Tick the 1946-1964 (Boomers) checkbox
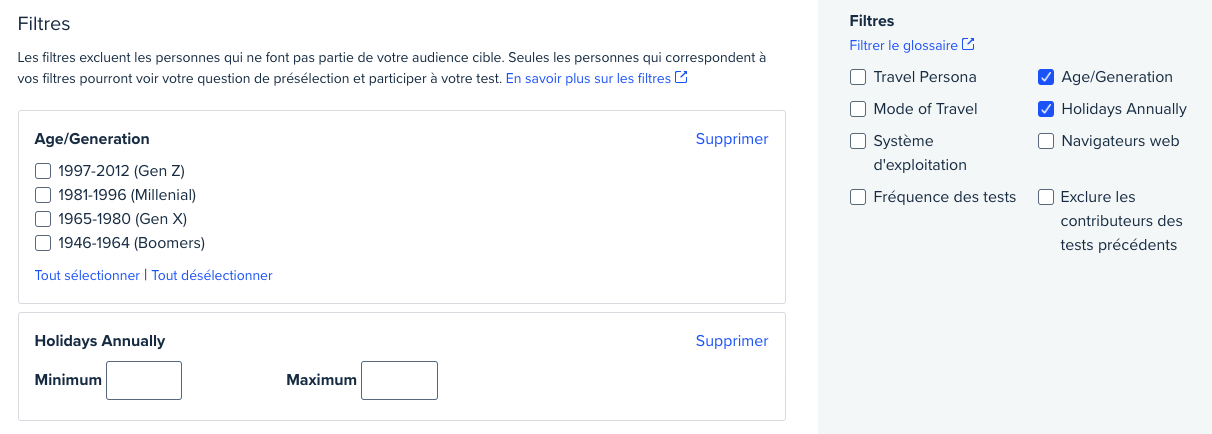 point(43,243)
